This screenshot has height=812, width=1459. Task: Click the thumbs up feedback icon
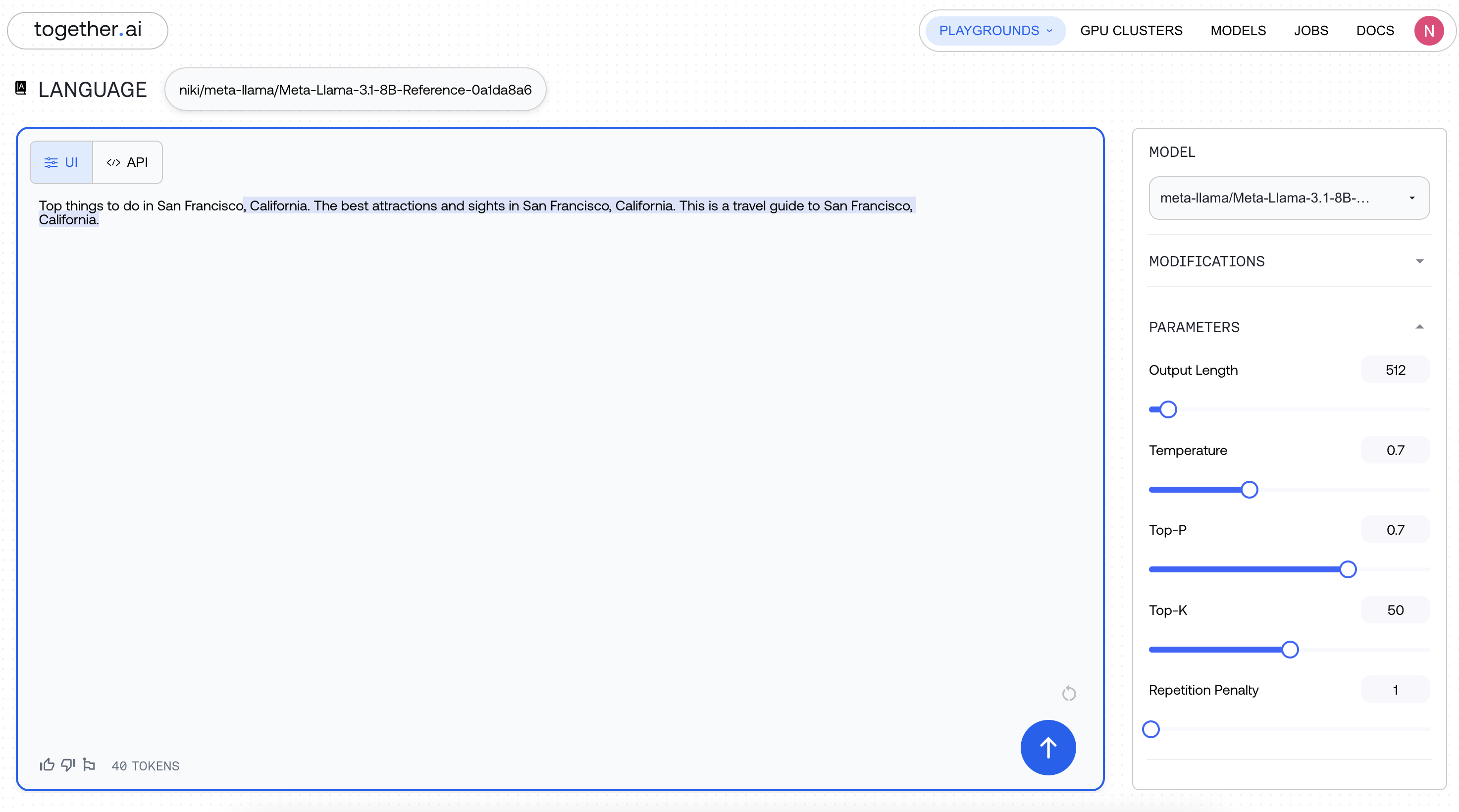(47, 765)
